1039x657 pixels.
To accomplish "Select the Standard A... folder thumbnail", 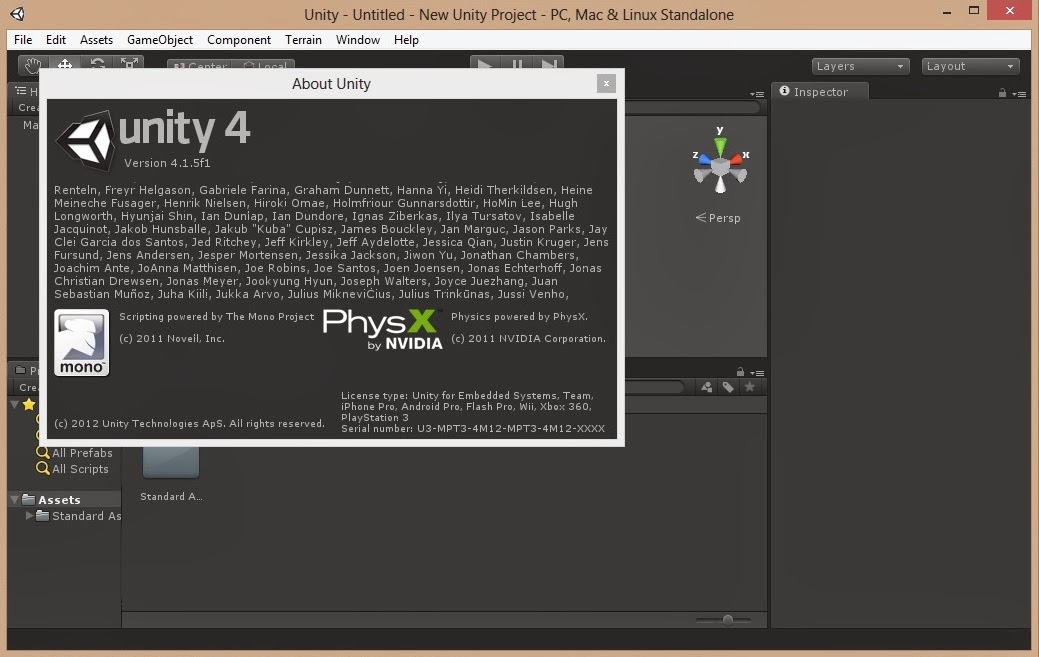I will pos(171,463).
